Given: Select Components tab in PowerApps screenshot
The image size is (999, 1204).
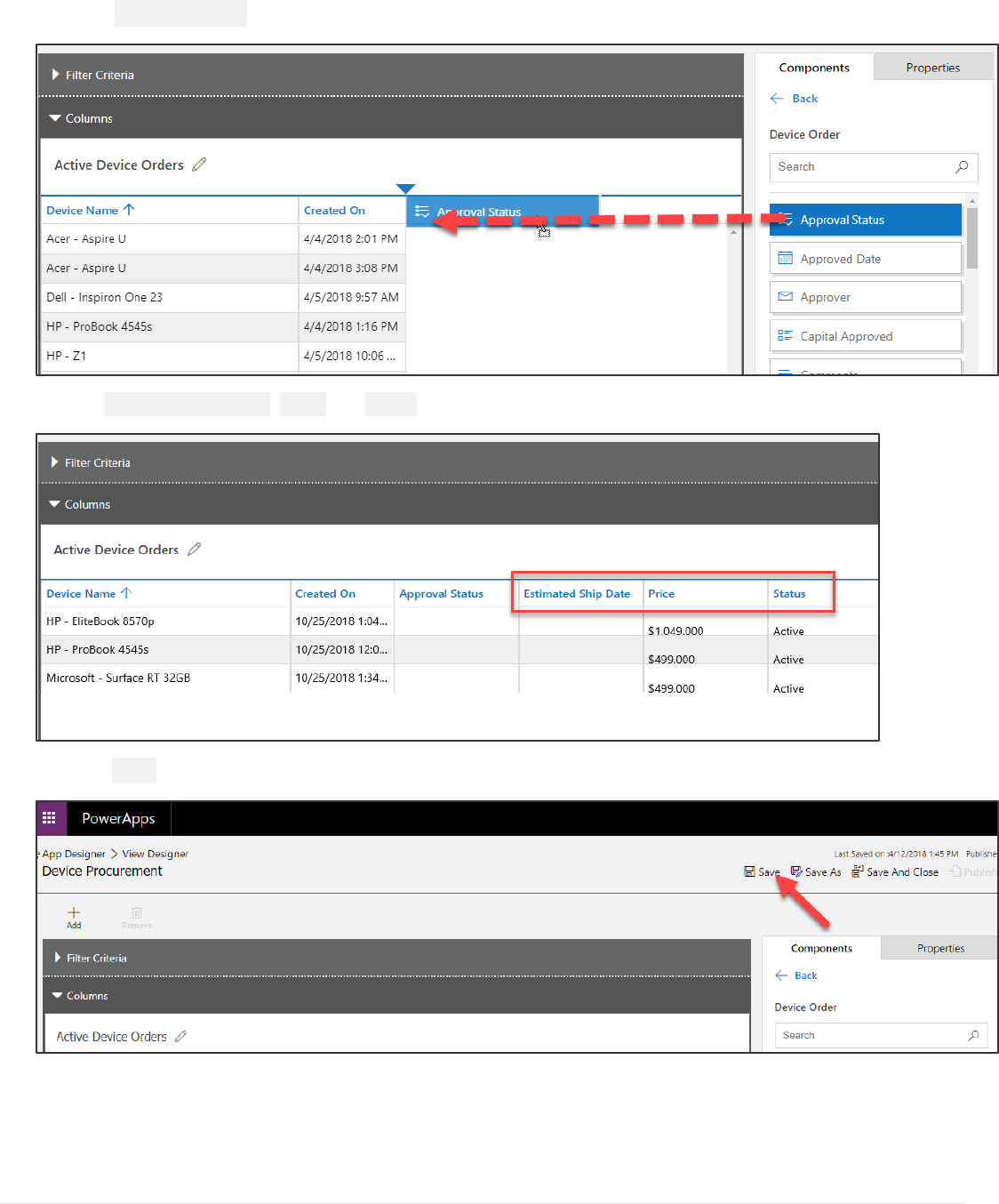Looking at the screenshot, I should pyautogui.click(x=821, y=948).
